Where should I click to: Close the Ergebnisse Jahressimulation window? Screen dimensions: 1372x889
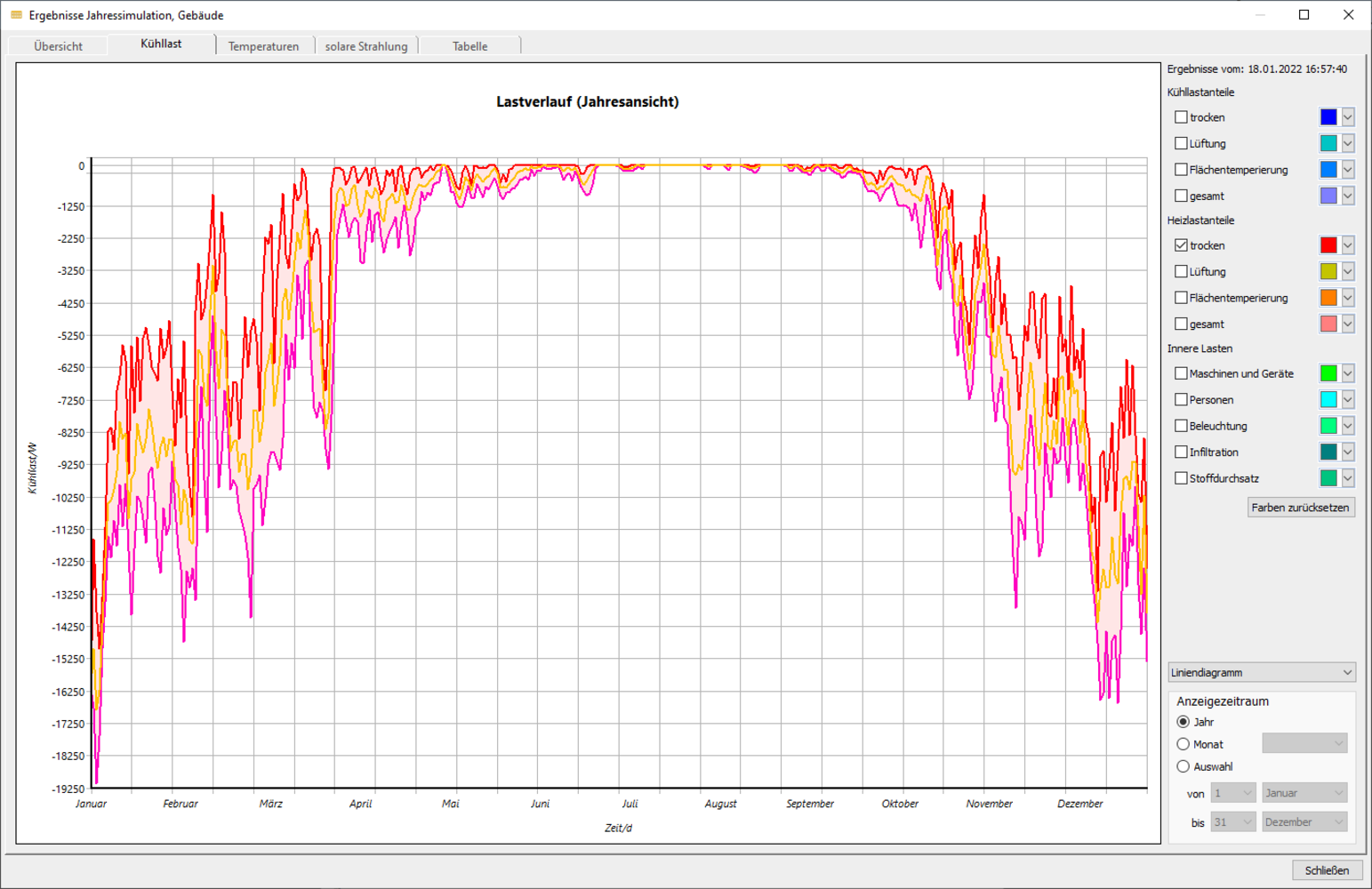coord(1349,15)
